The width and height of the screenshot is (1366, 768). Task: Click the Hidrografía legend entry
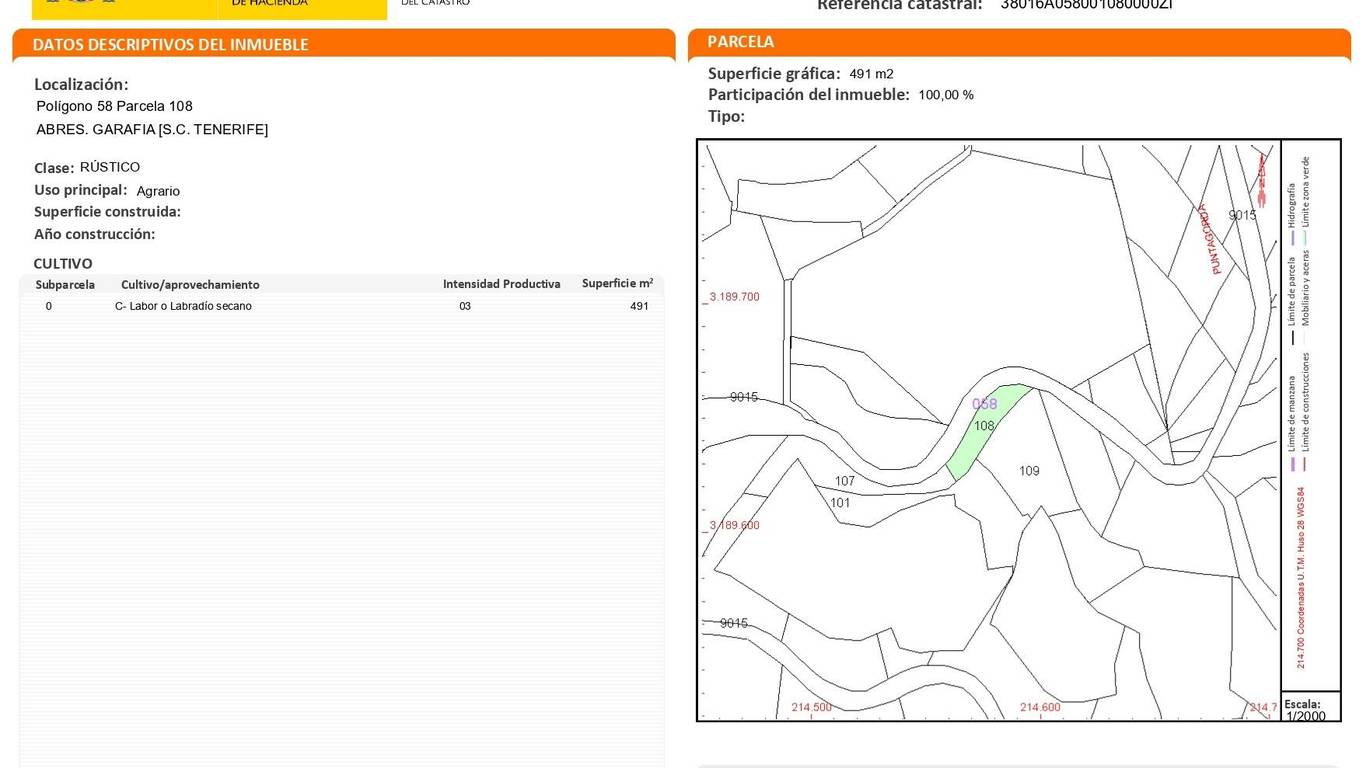(x=1292, y=205)
